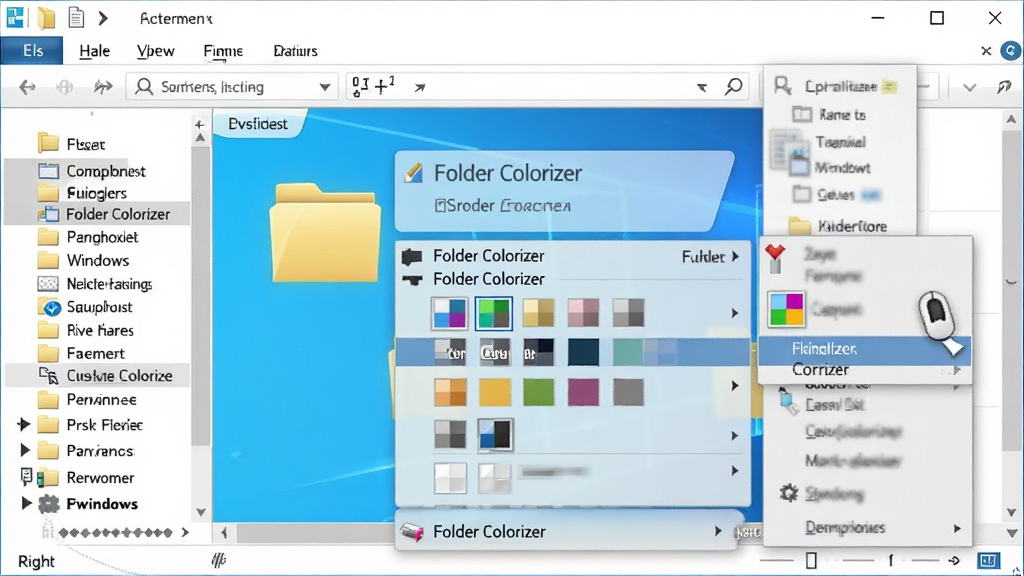
Task: Choose the purple magenta swatch
Action: 583,392
